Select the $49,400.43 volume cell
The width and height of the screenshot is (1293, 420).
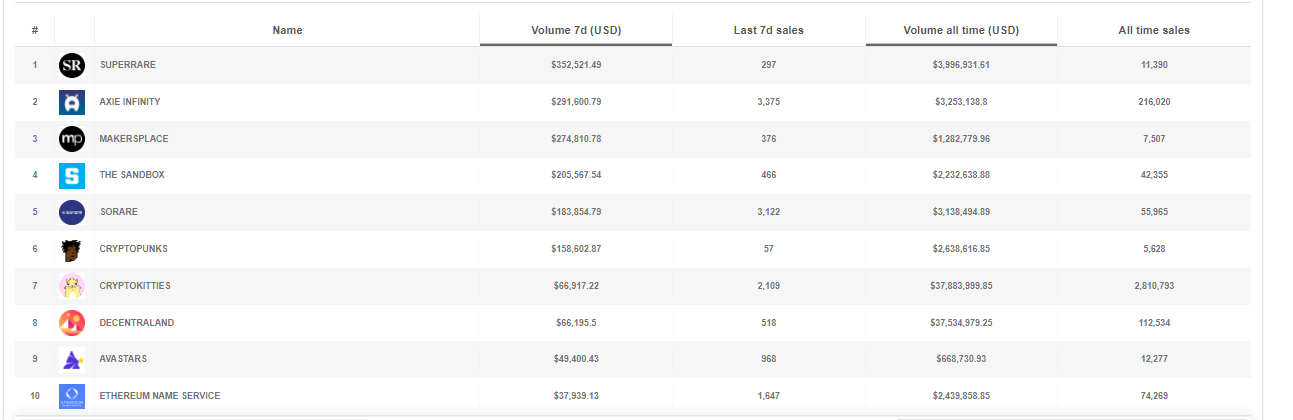576,359
